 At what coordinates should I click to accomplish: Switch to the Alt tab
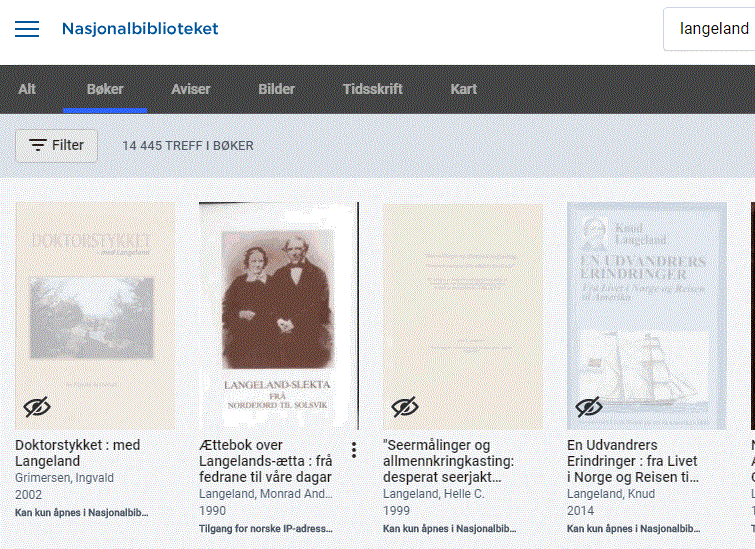click(27, 89)
